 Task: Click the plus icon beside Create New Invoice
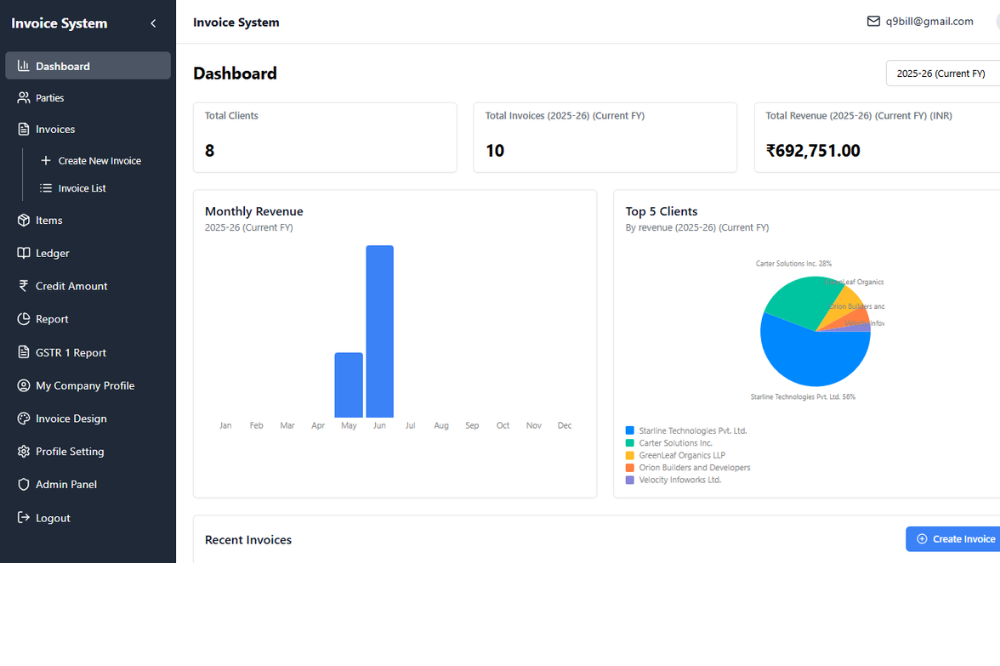click(x=46, y=161)
